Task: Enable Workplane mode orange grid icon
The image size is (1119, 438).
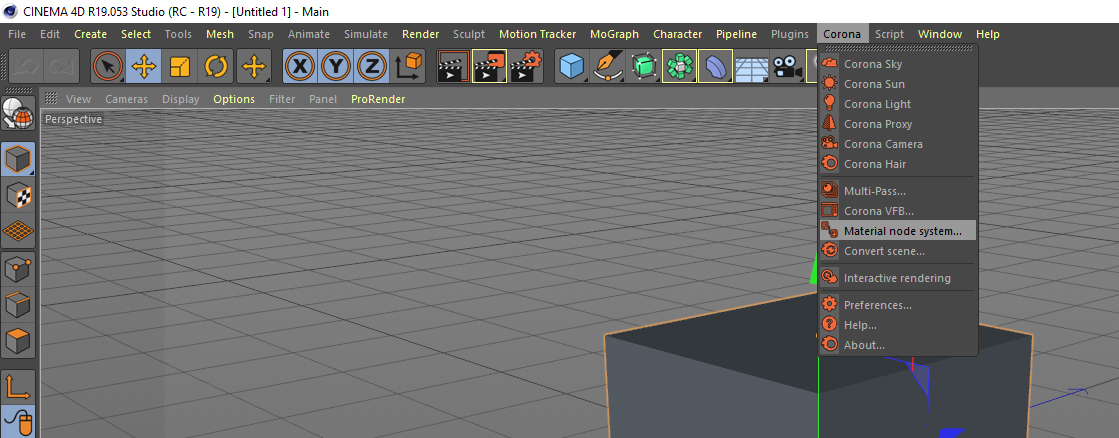Action: [18, 230]
